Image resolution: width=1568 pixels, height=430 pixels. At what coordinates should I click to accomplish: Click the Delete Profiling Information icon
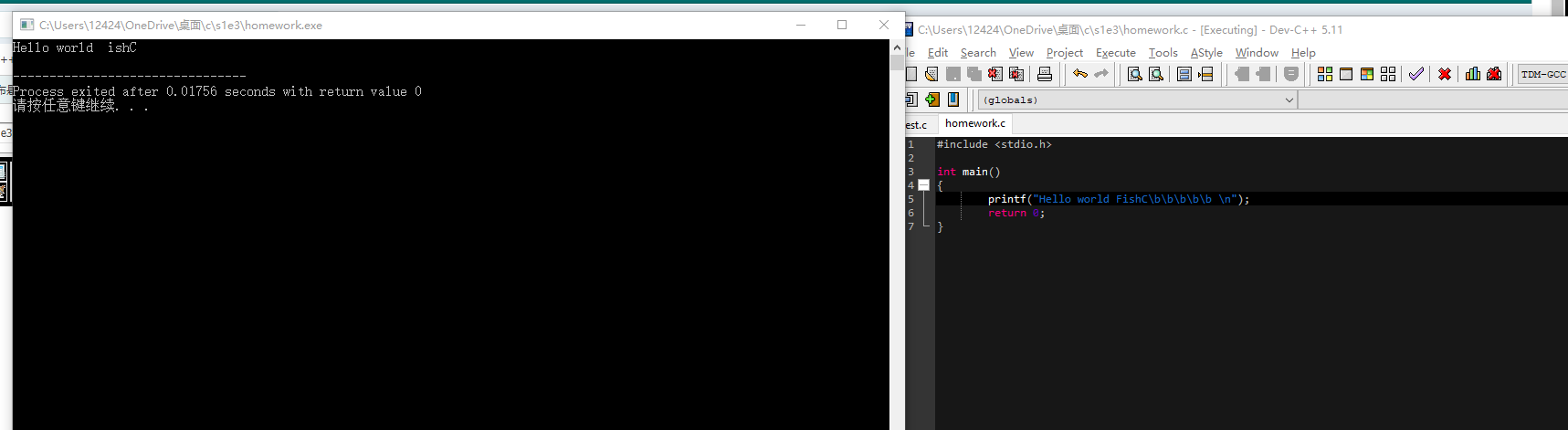[x=1494, y=74]
